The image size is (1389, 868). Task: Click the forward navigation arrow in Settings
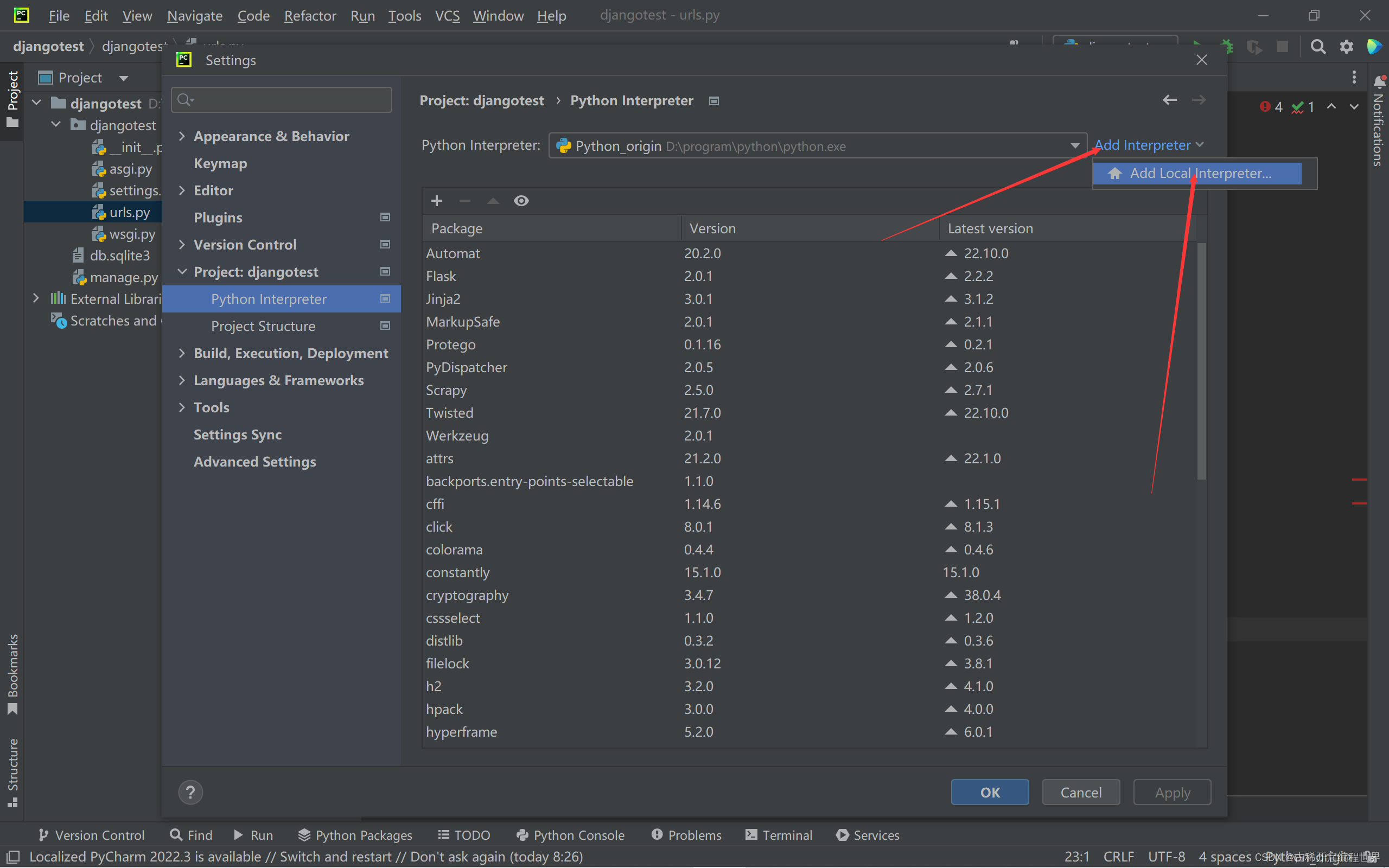point(1199,100)
